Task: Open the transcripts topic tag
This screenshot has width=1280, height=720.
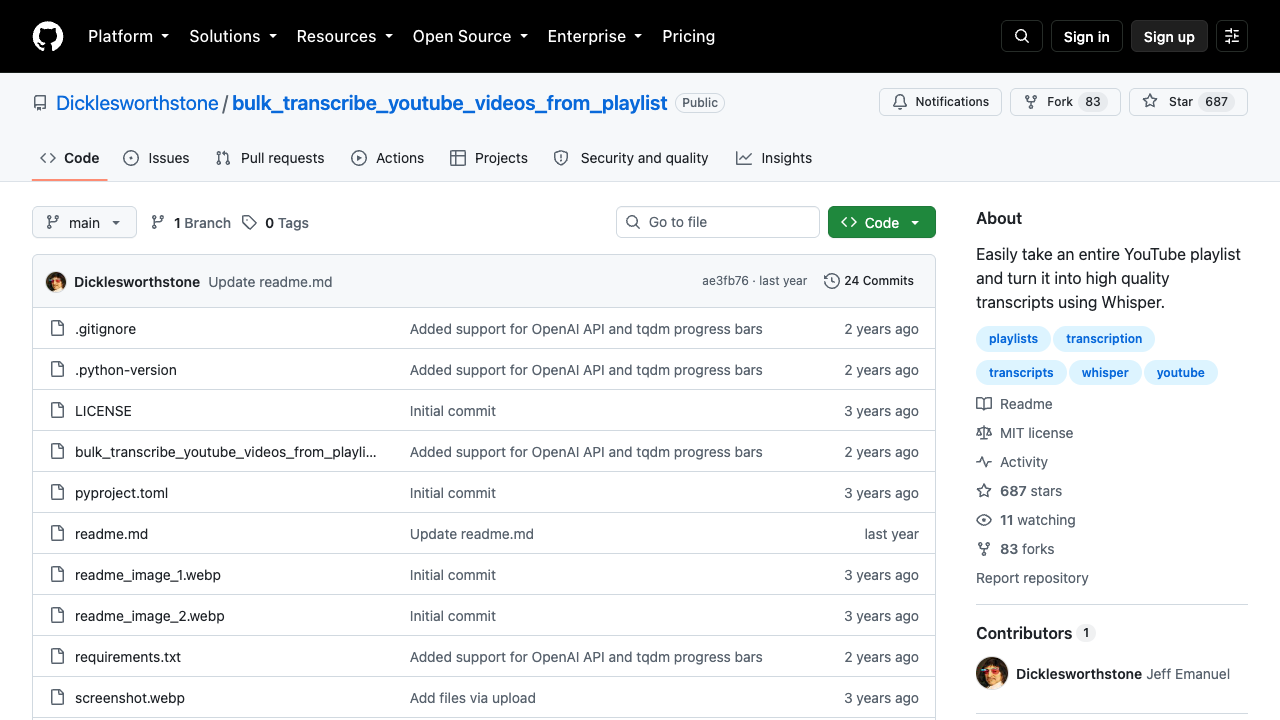Action: coord(1021,373)
